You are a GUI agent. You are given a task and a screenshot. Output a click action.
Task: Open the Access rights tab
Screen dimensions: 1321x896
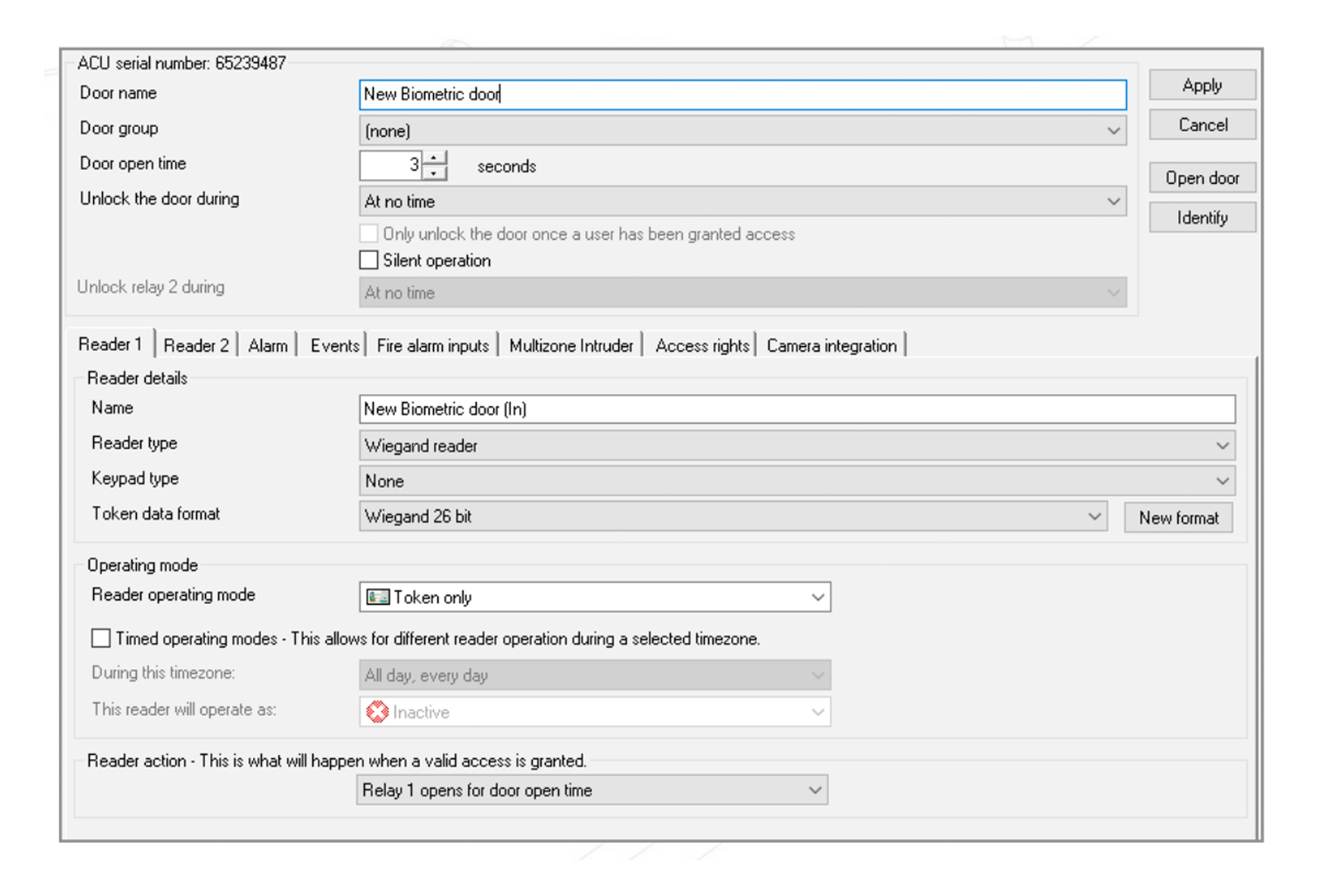point(702,345)
